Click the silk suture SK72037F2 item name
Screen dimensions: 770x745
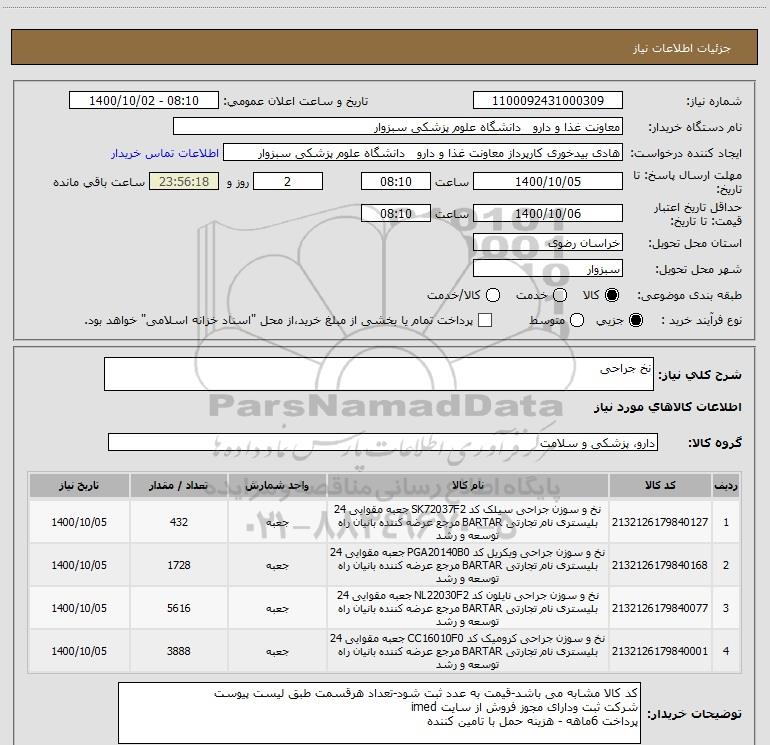468,522
